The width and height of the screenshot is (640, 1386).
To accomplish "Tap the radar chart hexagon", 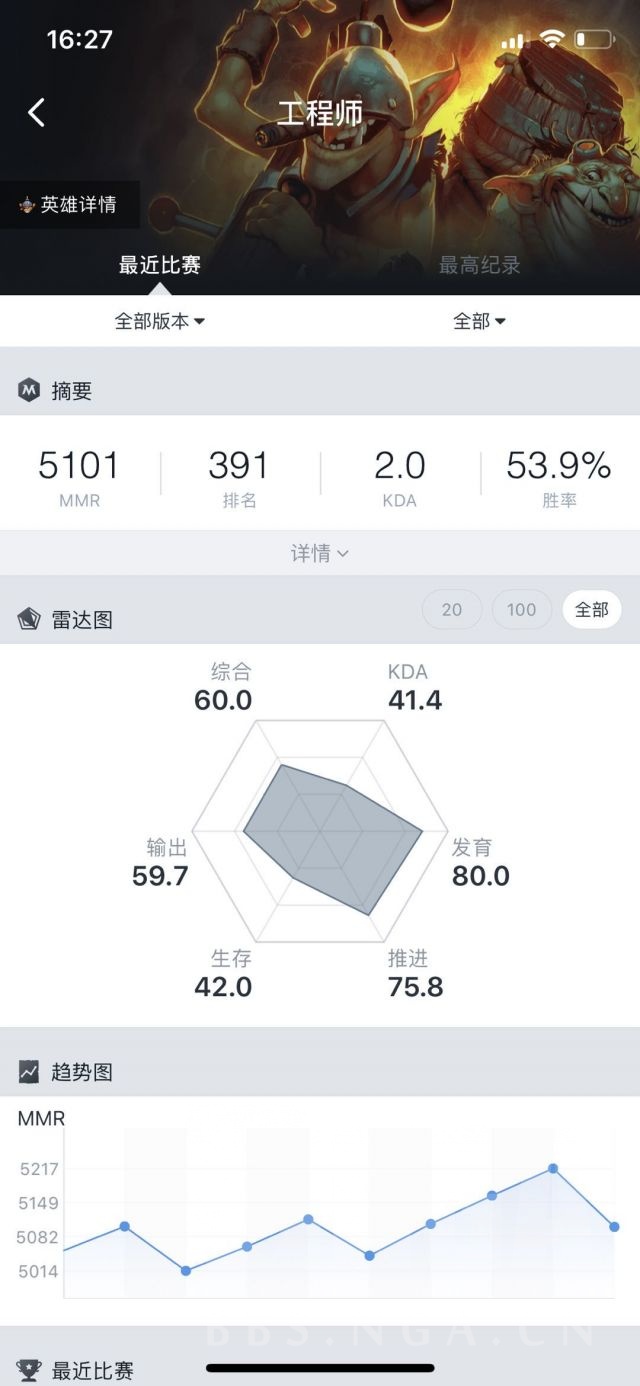I will tap(322, 830).
